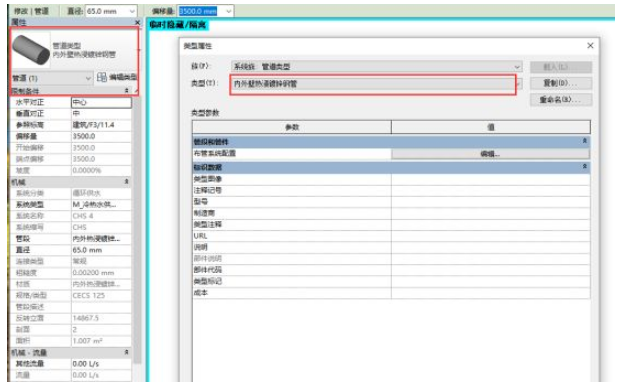Click the pipe type preview thumbnail
This screenshot has width=618, height=387.
tap(31, 50)
